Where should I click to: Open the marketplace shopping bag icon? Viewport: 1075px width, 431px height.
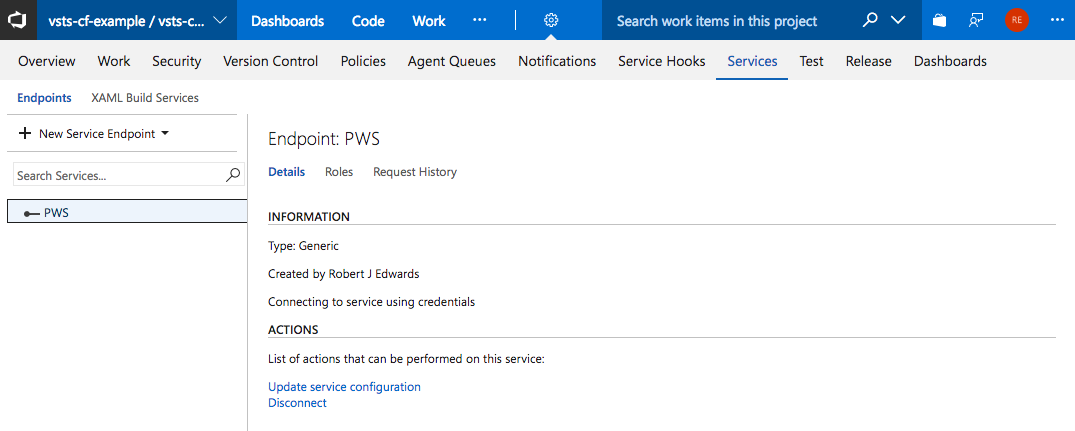939,20
